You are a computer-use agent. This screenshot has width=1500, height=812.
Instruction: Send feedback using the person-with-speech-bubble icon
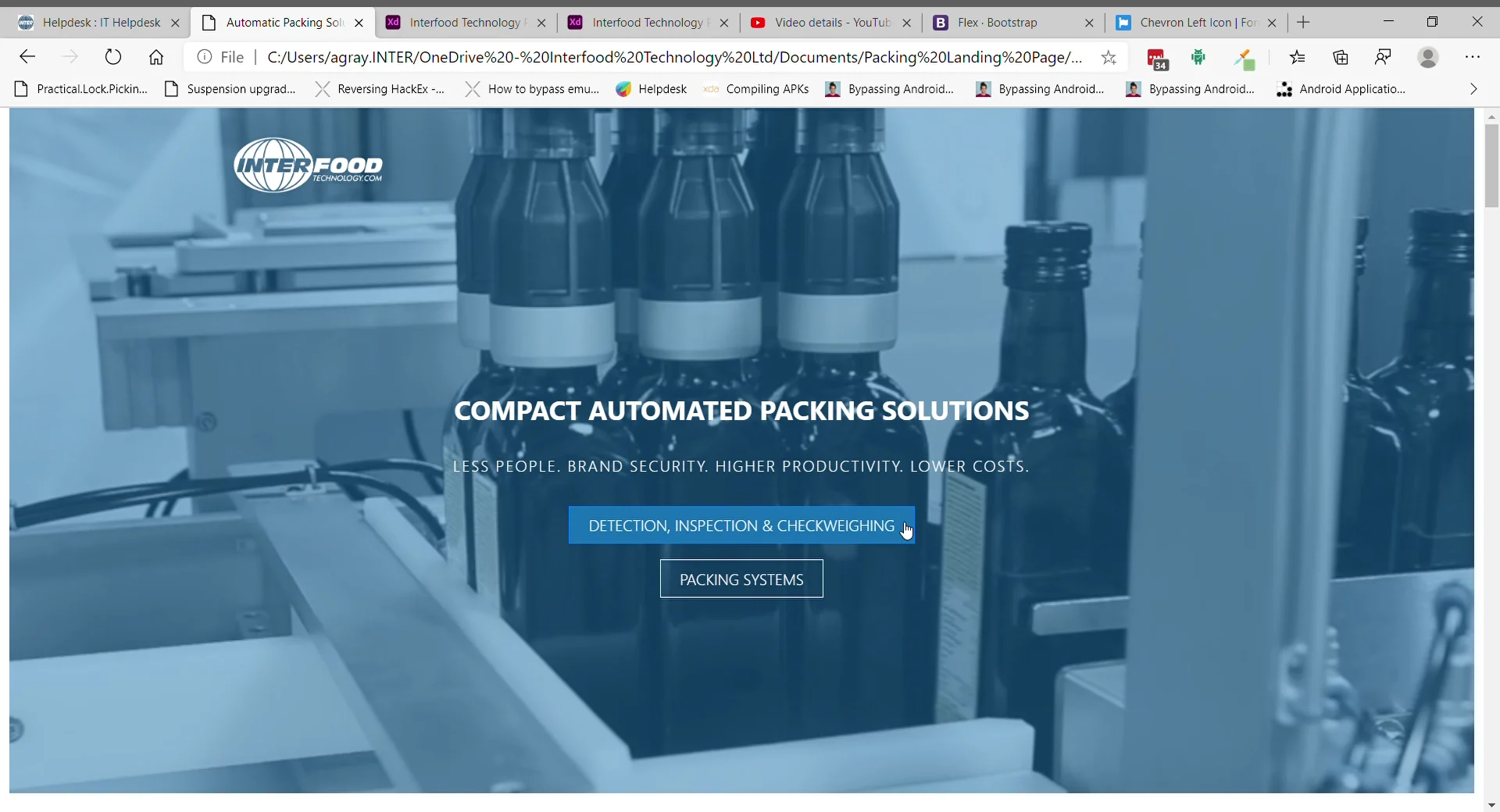tap(1384, 57)
